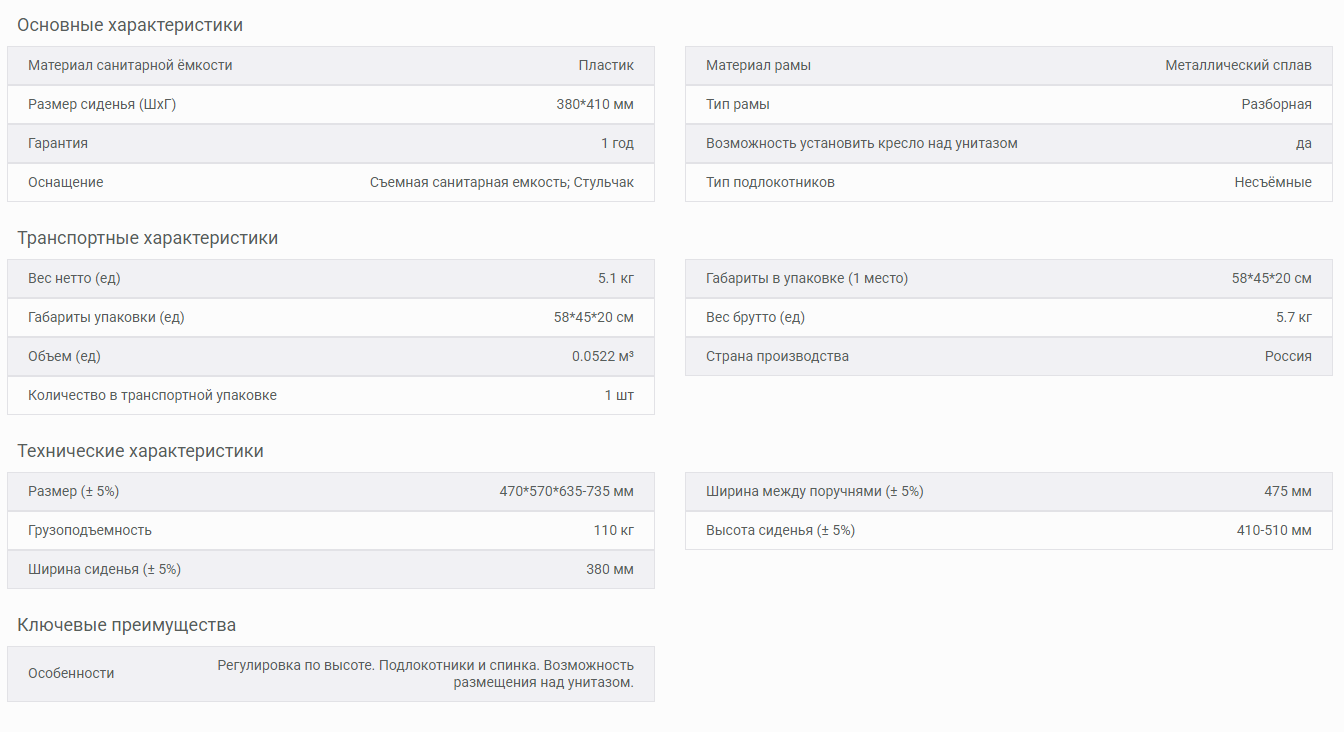Click the seat height value '410-510 мм'
The width and height of the screenshot is (1344, 732).
(1273, 530)
